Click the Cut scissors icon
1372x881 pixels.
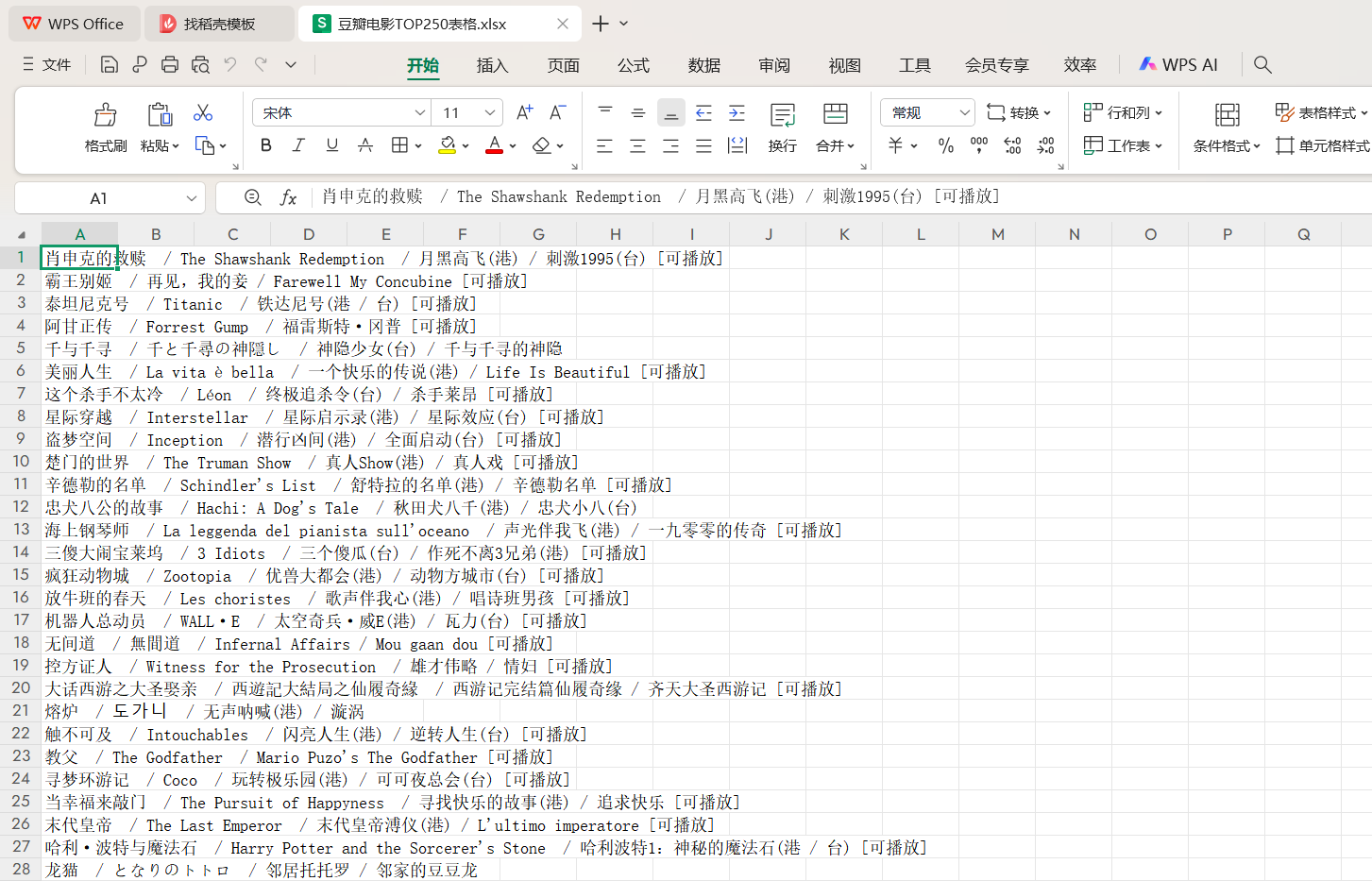click(203, 112)
